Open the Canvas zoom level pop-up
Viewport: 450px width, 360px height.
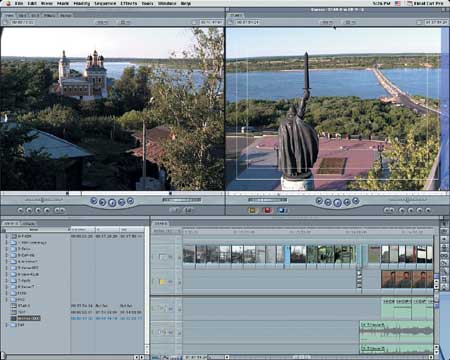pos(326,22)
